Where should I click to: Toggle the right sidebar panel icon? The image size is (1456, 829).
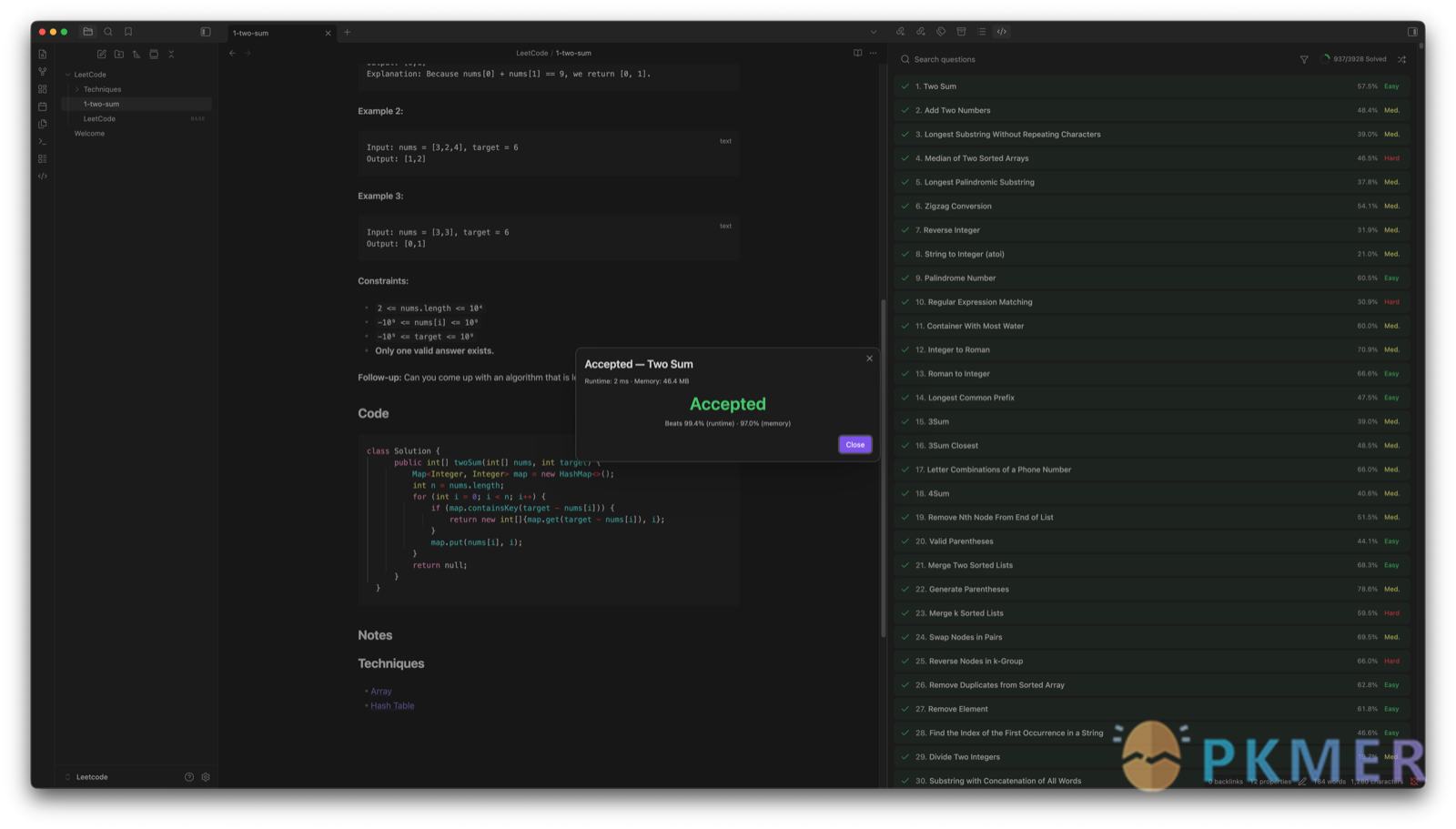pyautogui.click(x=1412, y=32)
